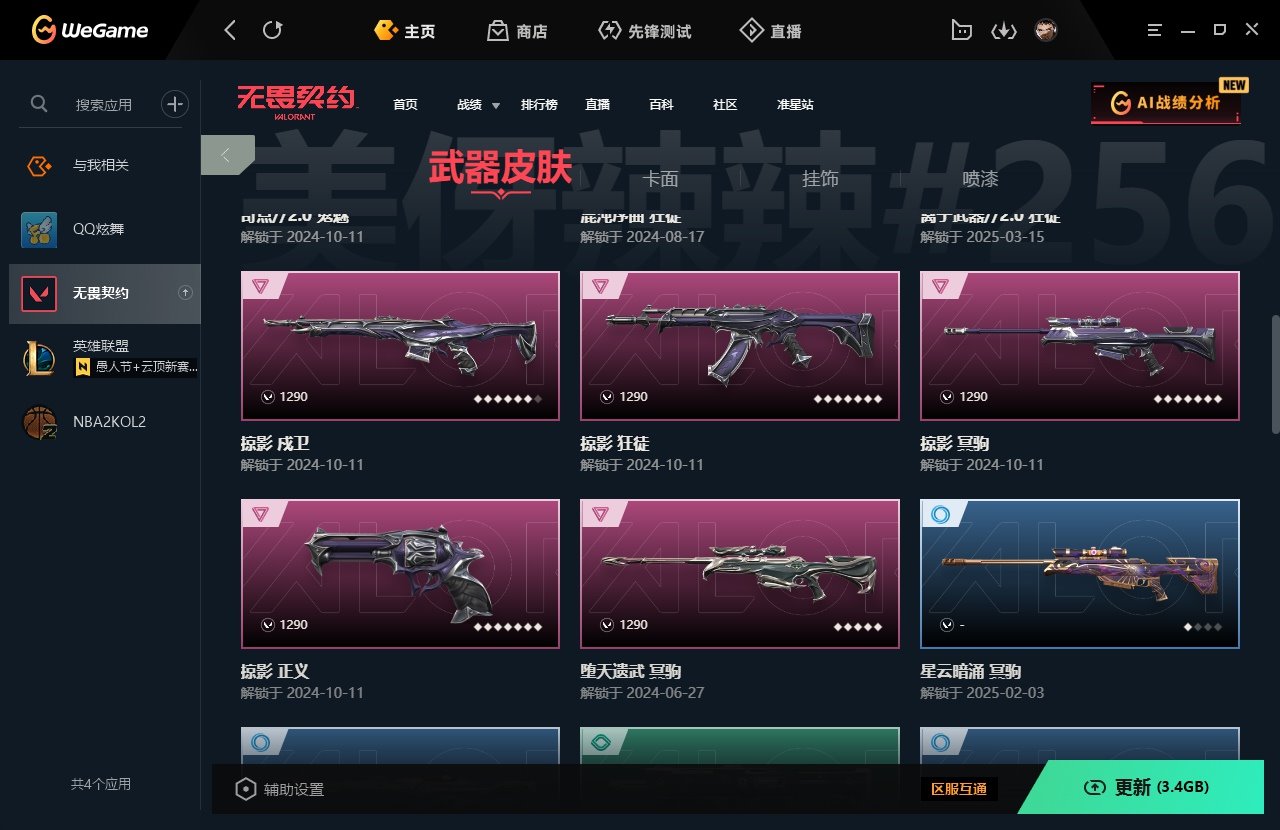Switch to the 卡面 tab
The height and width of the screenshot is (830, 1280).
[660, 179]
